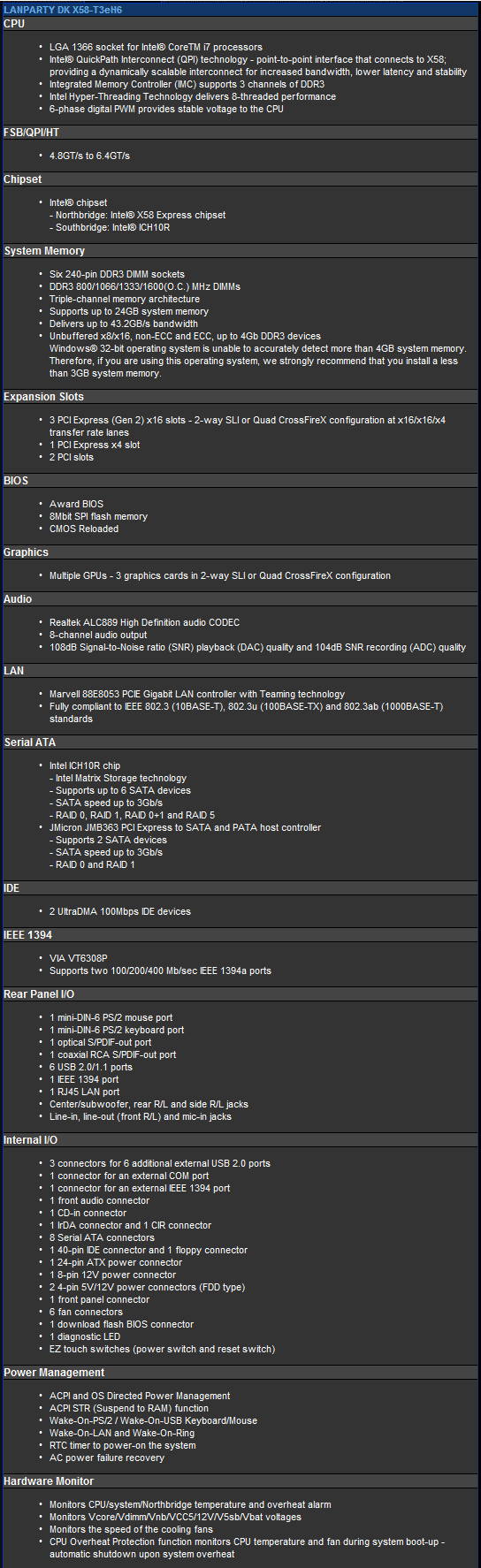The width and height of the screenshot is (481, 1568).
Task: Select the Power Management heading
Action: tap(54, 1373)
